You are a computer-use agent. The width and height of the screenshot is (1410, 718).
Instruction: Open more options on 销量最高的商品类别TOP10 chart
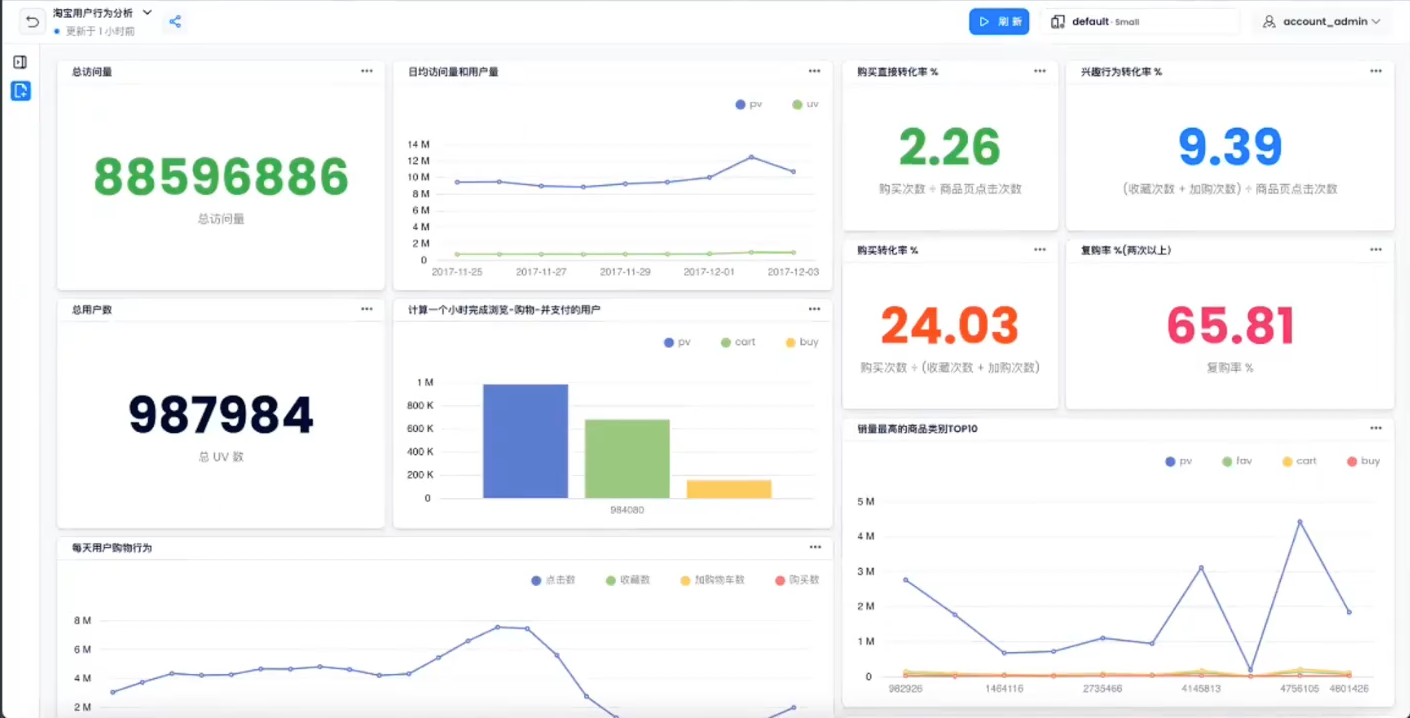pyautogui.click(x=1376, y=428)
